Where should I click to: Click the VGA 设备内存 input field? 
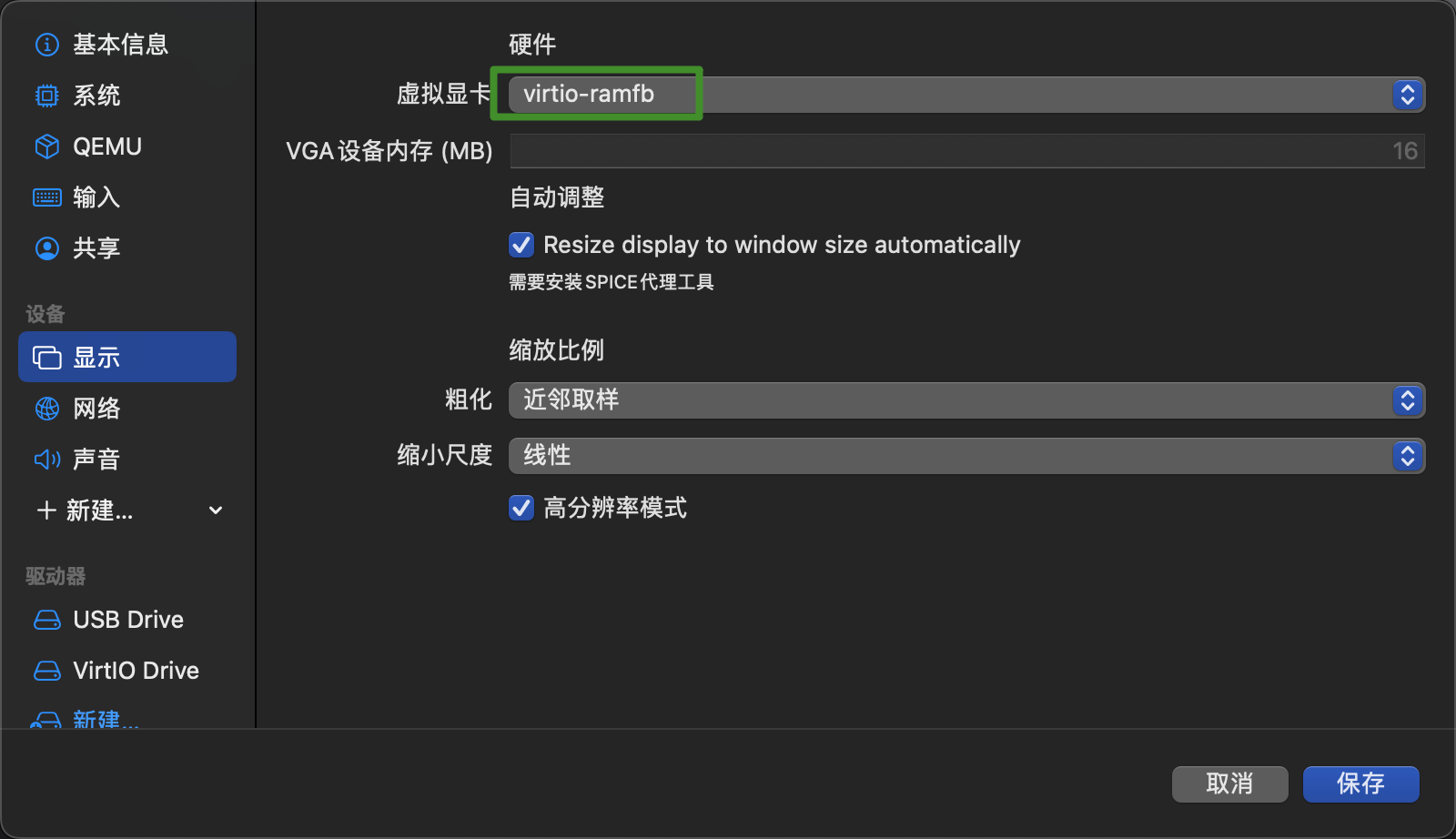tap(965, 151)
